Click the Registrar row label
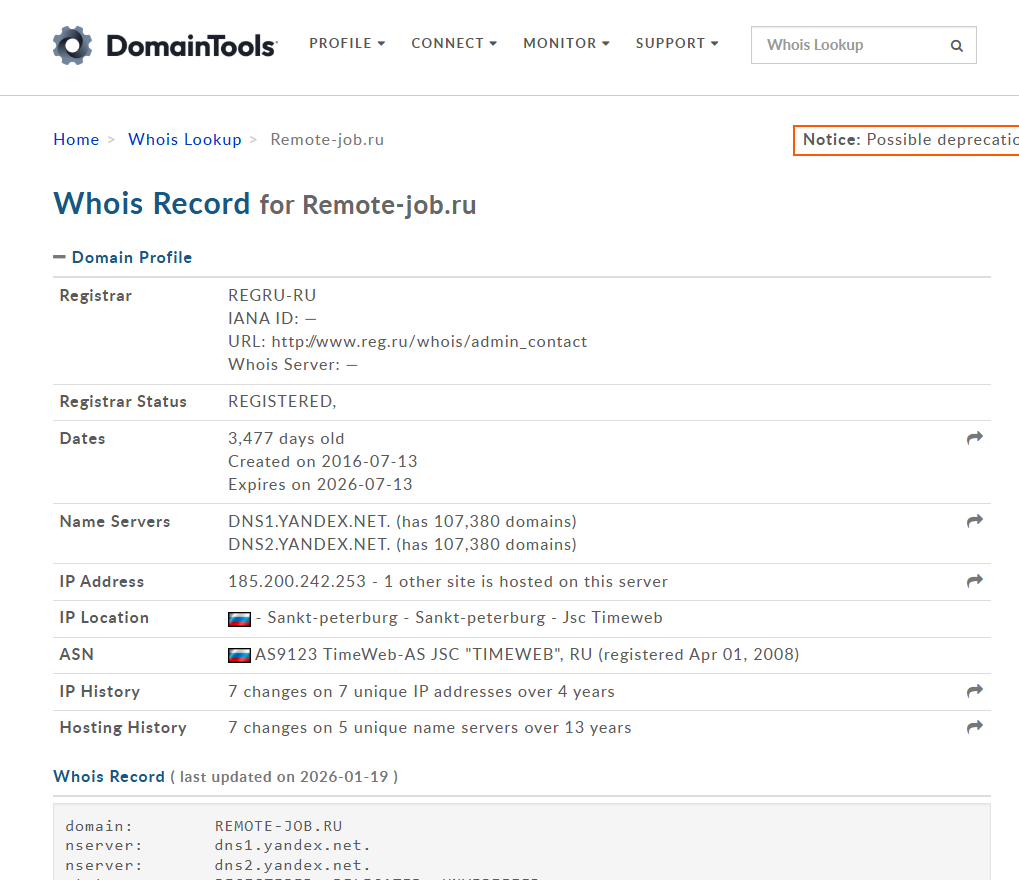 (96, 296)
